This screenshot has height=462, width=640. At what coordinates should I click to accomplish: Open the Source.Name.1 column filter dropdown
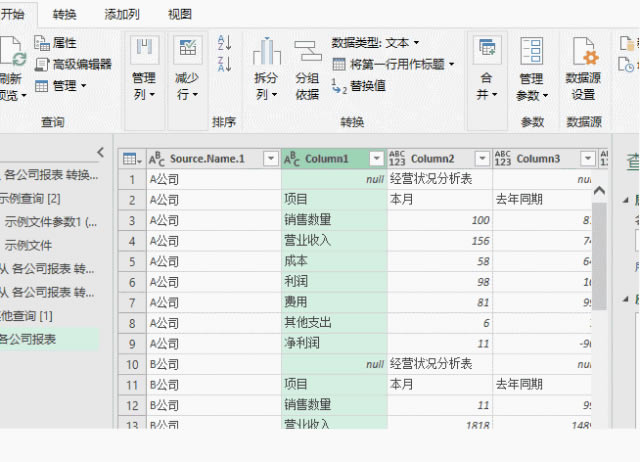point(269,159)
